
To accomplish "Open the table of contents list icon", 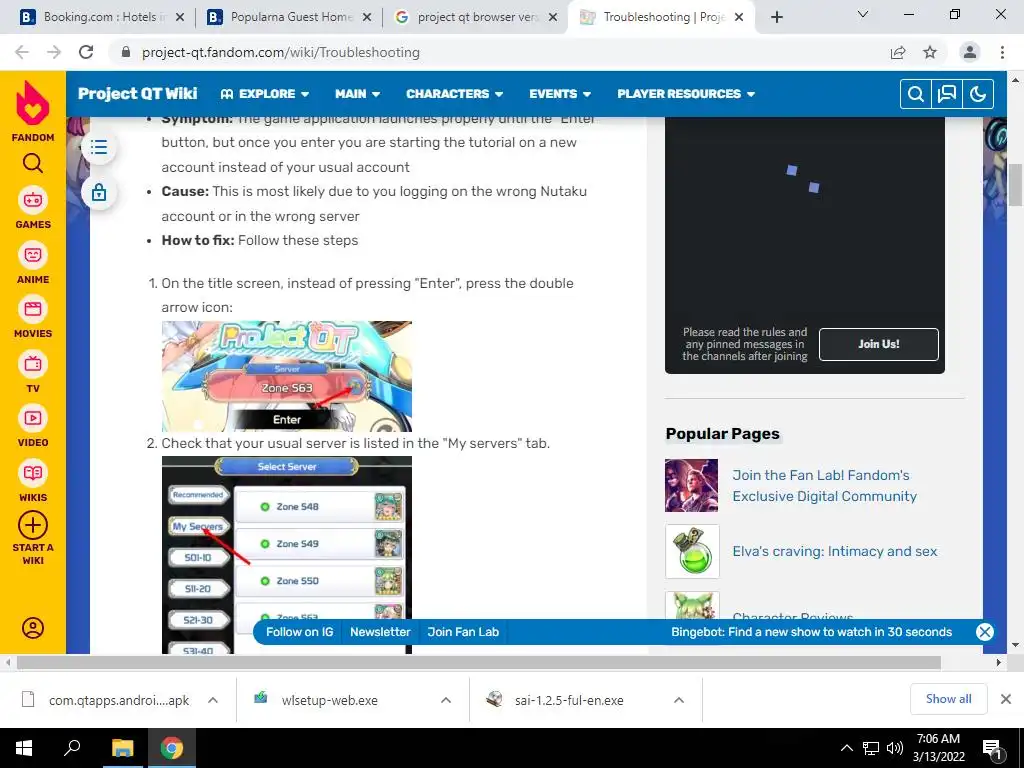I will click(99, 147).
